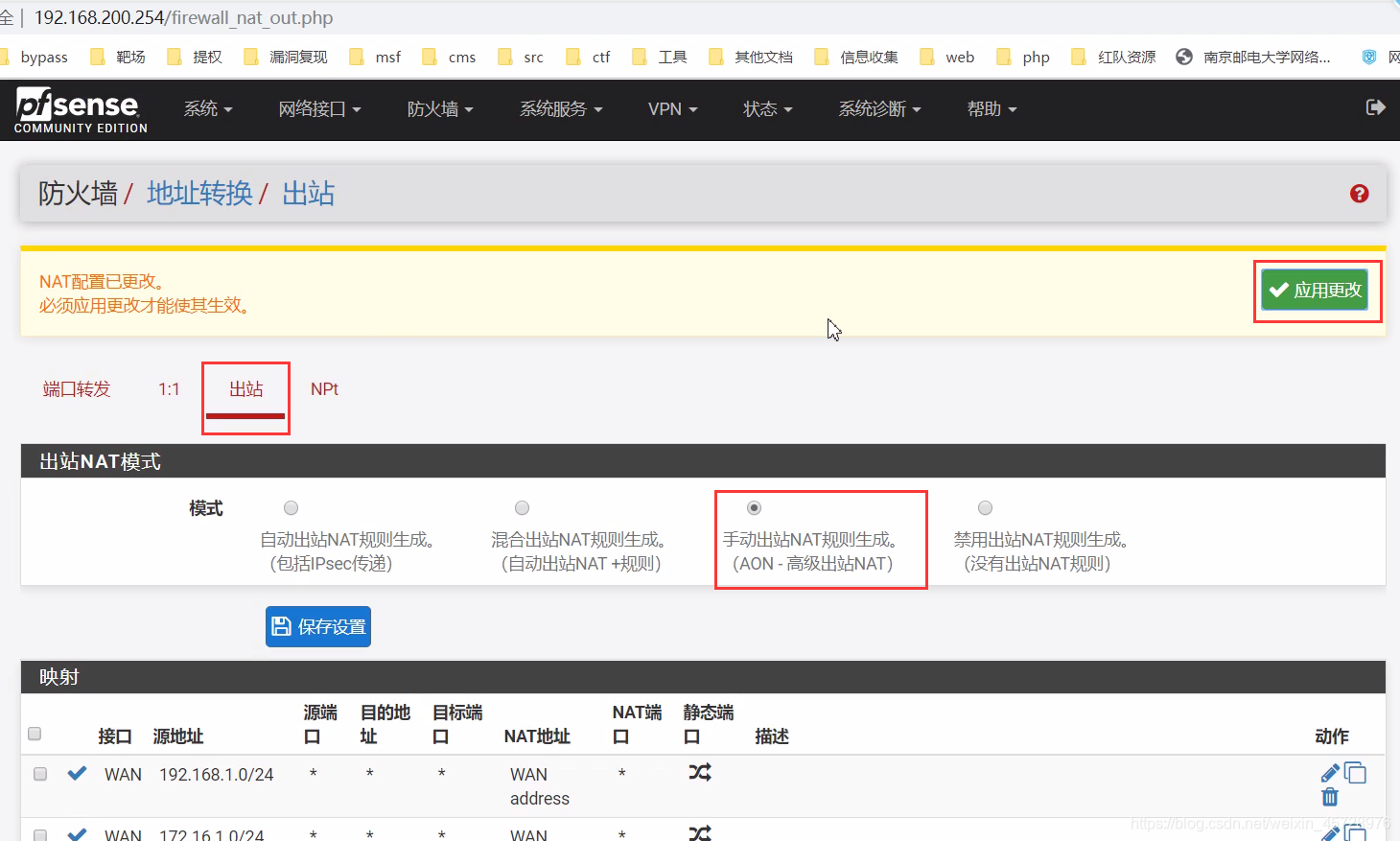This screenshot has width=1400, height=841.
Task: Open the bypass bookmark folder
Action: [35, 57]
